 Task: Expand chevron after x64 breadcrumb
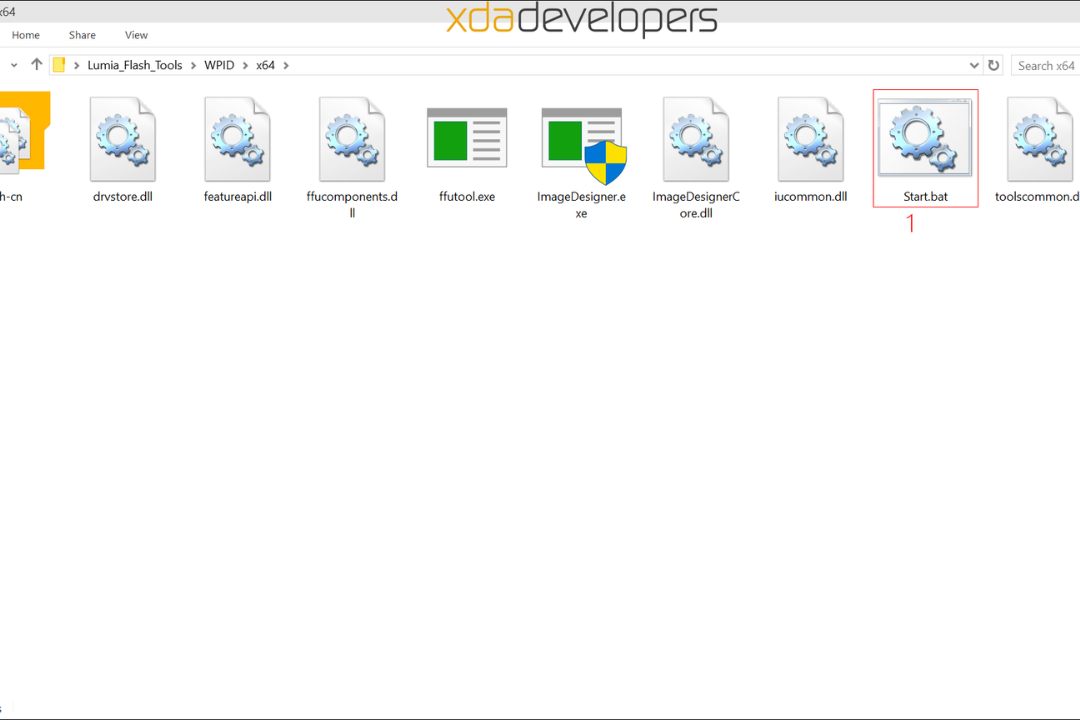click(286, 65)
